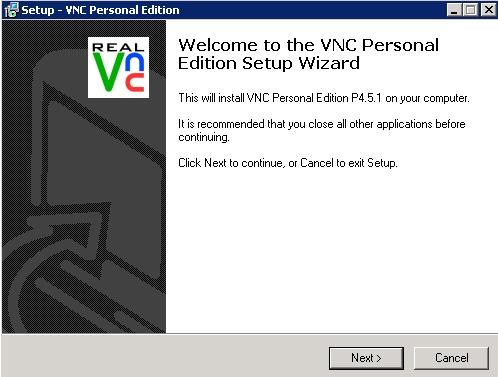The height and width of the screenshot is (377, 498).
Task: Close the VNC Setup wizard window
Action: pyautogui.click(x=488, y=10)
